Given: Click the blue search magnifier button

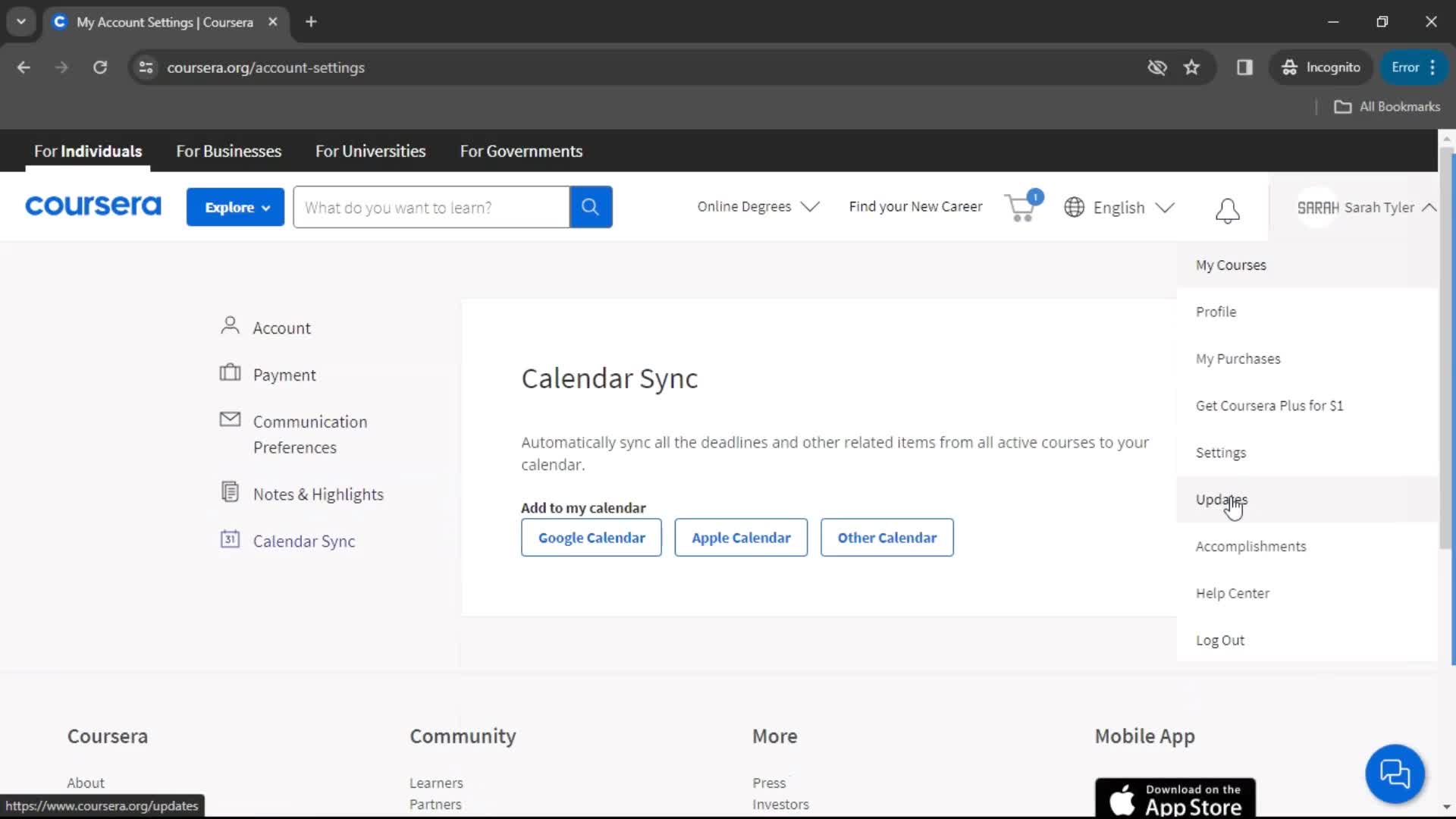Looking at the screenshot, I should (x=591, y=207).
